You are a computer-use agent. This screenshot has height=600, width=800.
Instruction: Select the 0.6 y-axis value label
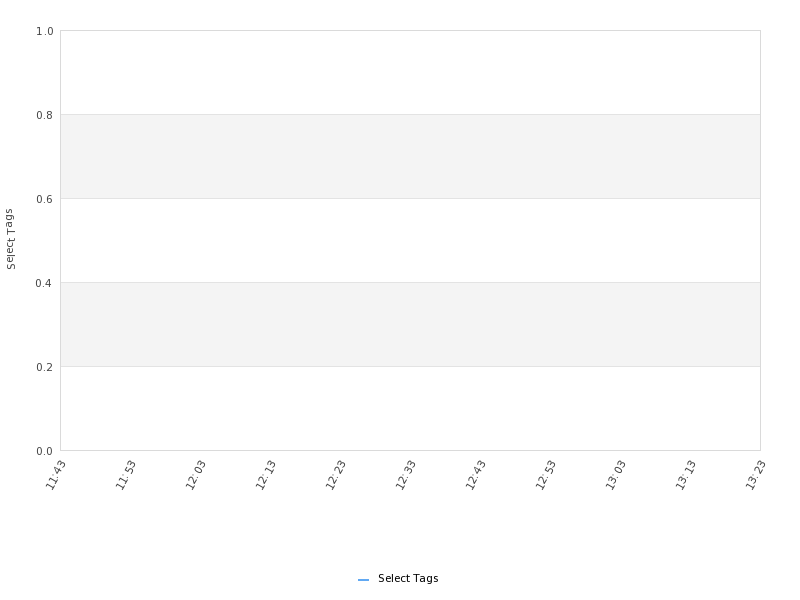45,199
